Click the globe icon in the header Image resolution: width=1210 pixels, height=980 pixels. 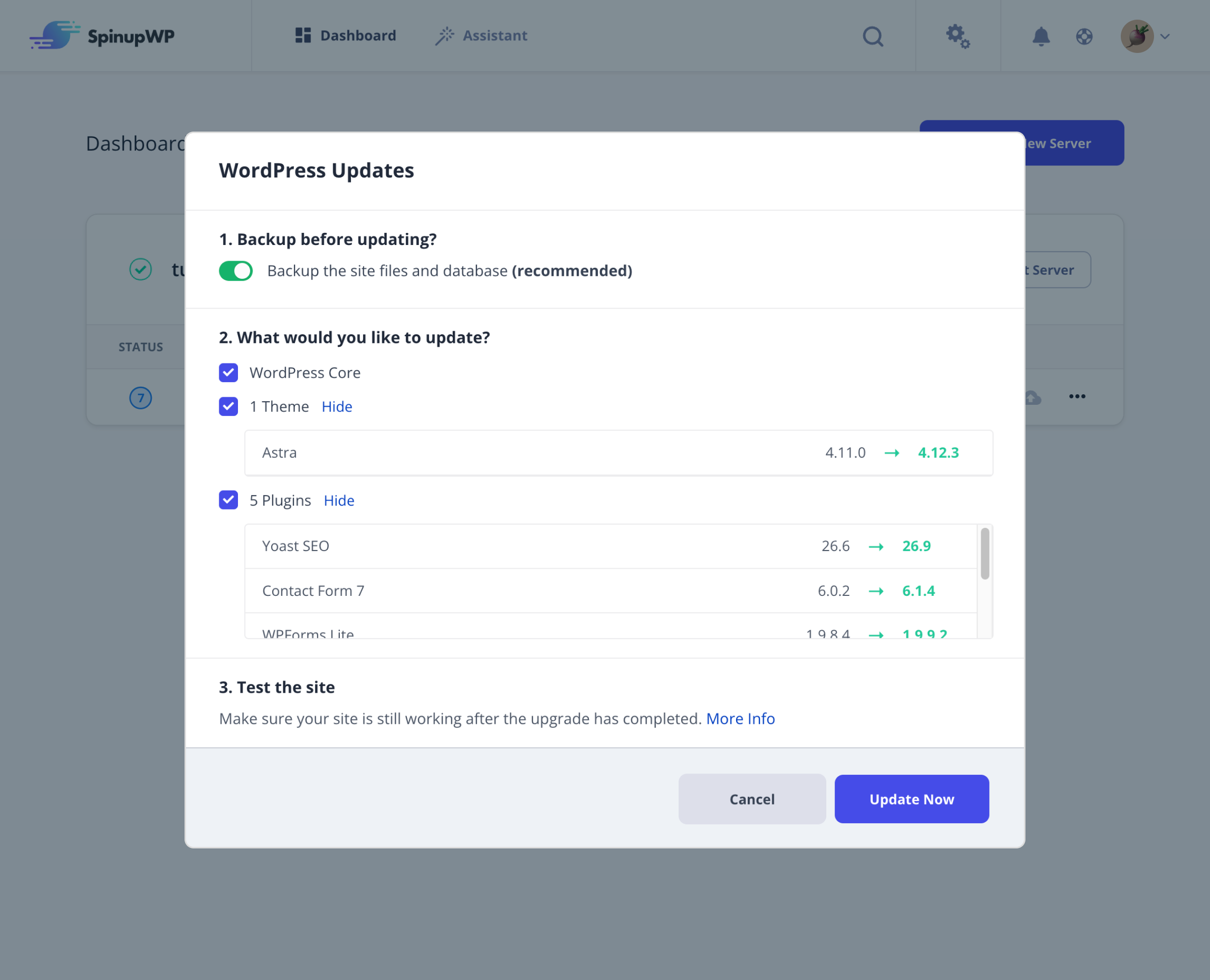tap(1083, 36)
